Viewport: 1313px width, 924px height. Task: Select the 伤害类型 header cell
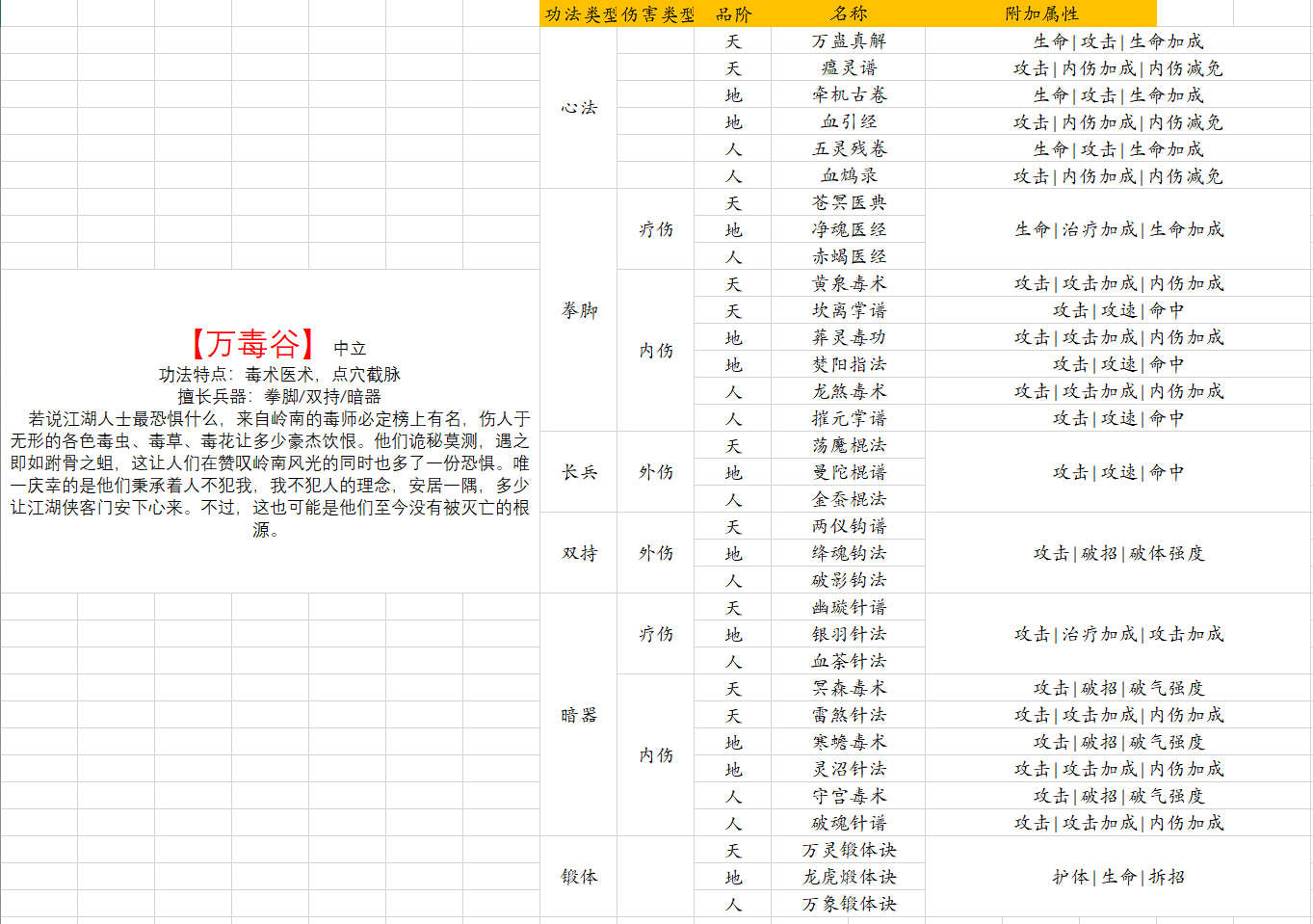(x=656, y=13)
